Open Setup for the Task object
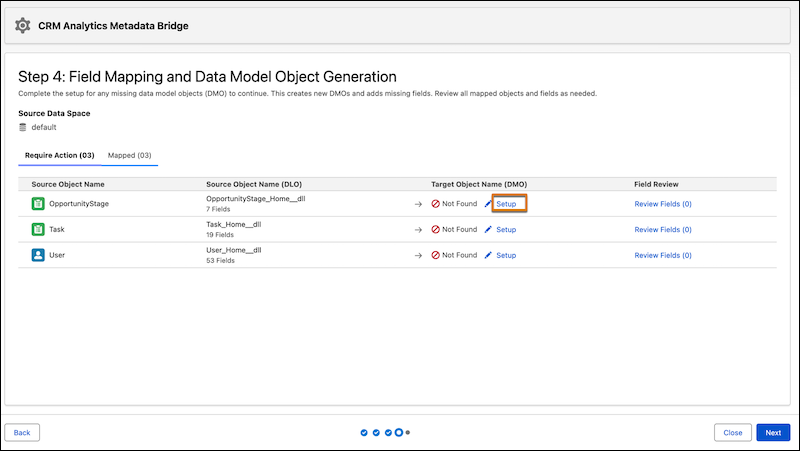This screenshot has height=451, width=800. 506,230
